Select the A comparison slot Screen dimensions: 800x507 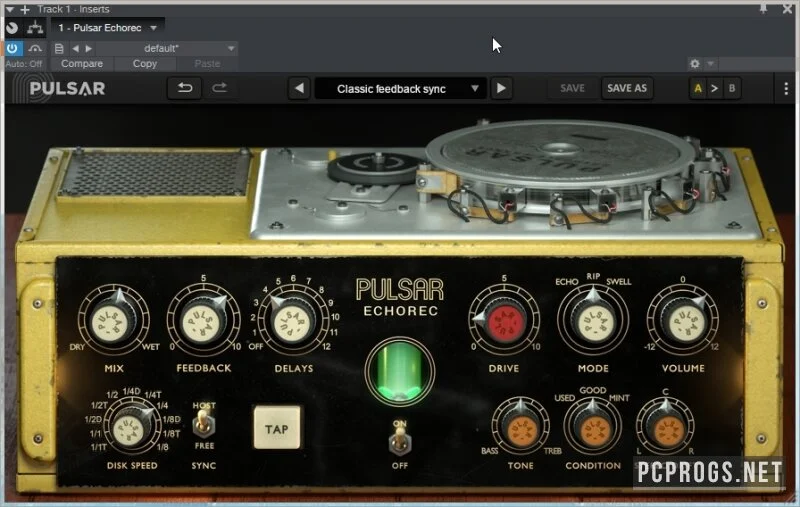(698, 88)
